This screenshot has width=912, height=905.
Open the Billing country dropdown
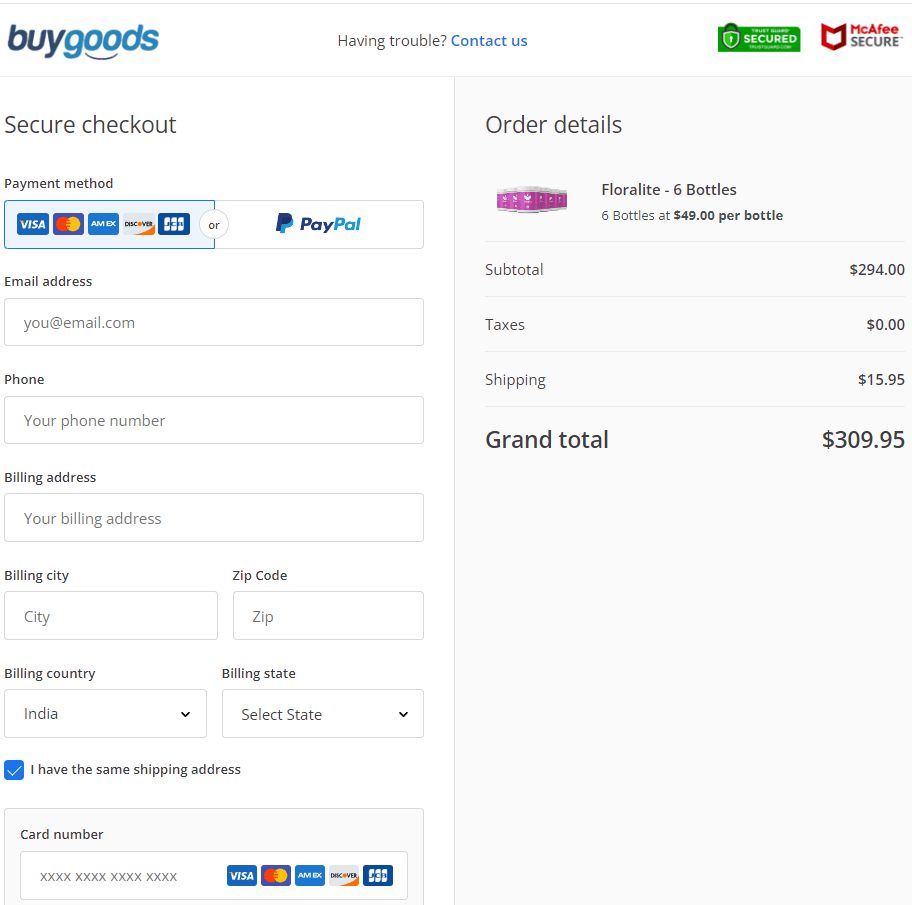[105, 714]
